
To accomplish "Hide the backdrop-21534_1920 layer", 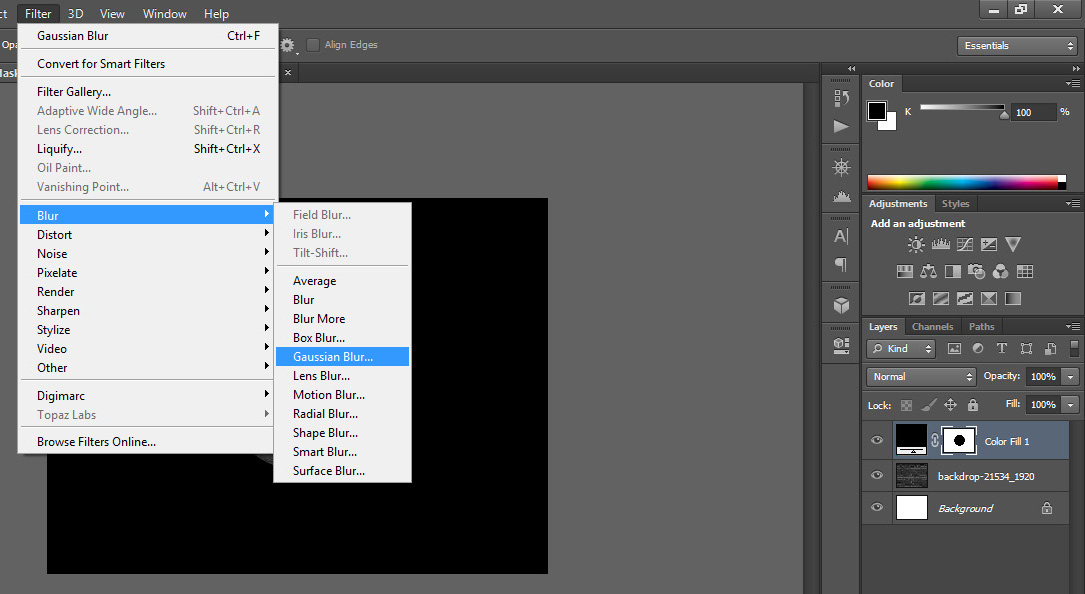I will click(x=877, y=475).
